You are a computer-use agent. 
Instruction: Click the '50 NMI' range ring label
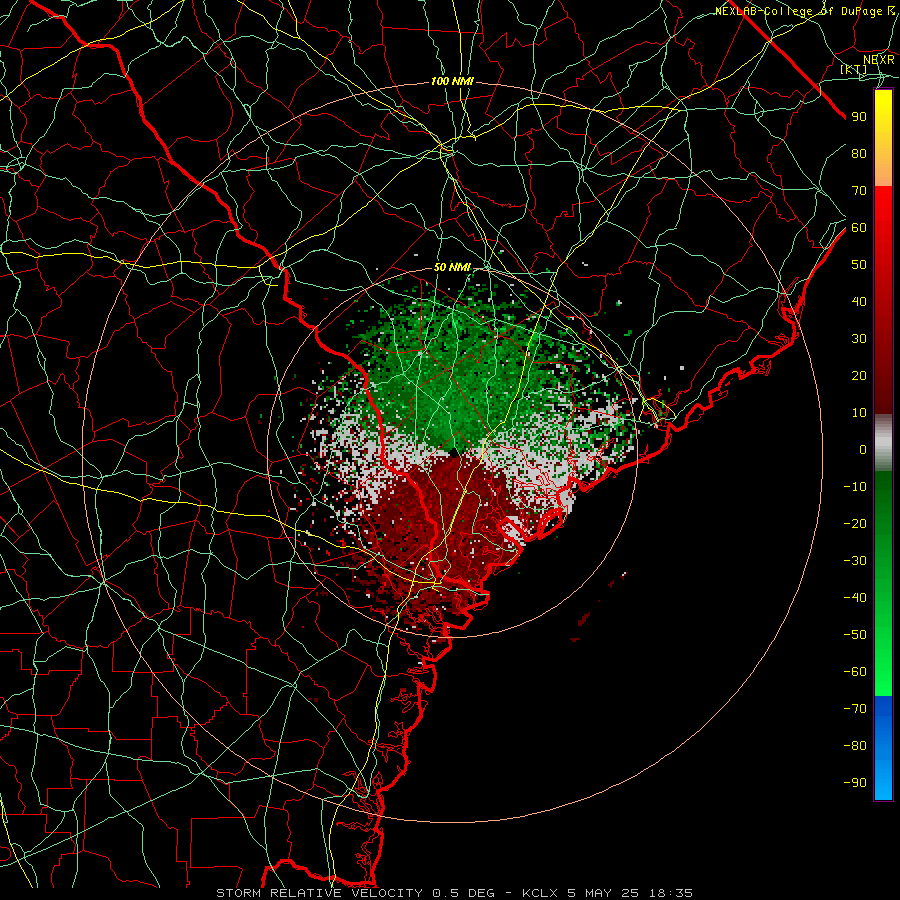pyautogui.click(x=452, y=267)
